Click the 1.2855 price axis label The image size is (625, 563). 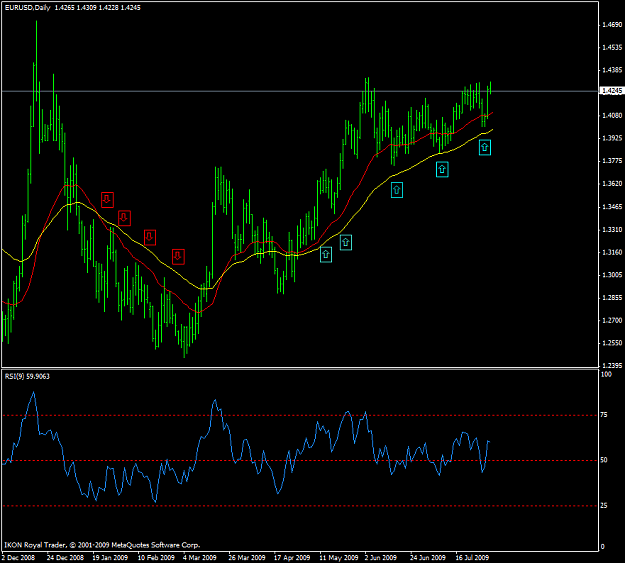click(x=612, y=298)
